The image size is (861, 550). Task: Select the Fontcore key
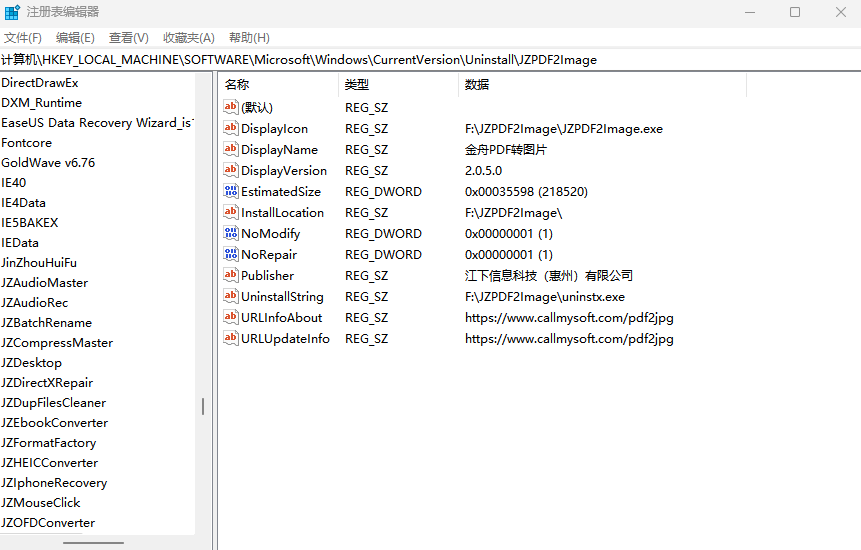(x=26, y=143)
